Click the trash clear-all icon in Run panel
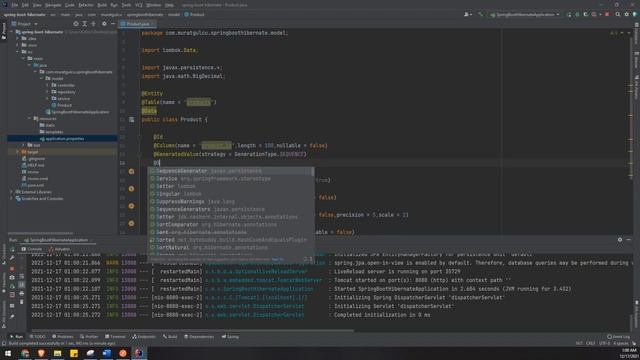 point(22,302)
